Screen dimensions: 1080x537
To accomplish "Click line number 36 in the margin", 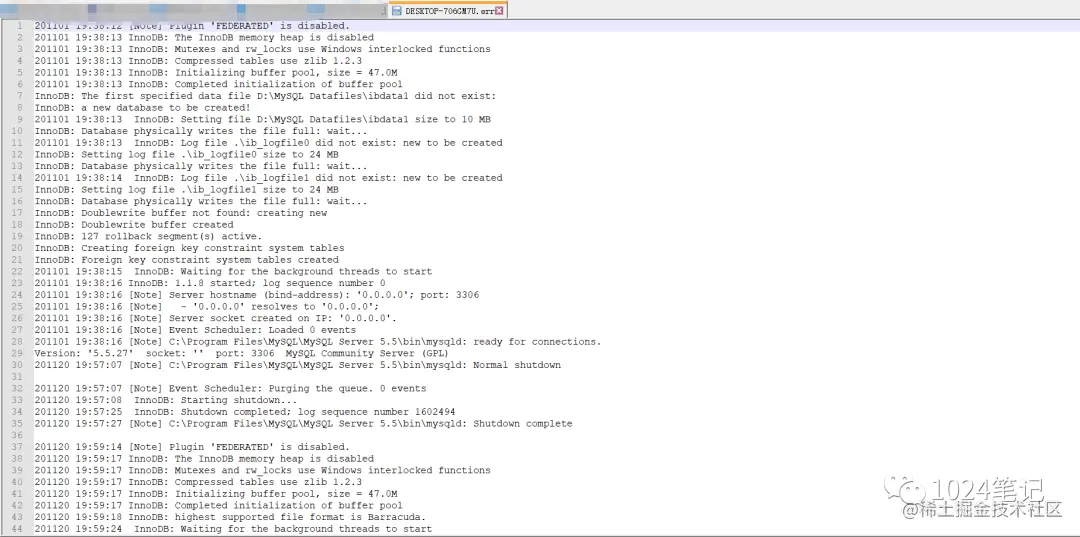I will point(18,435).
